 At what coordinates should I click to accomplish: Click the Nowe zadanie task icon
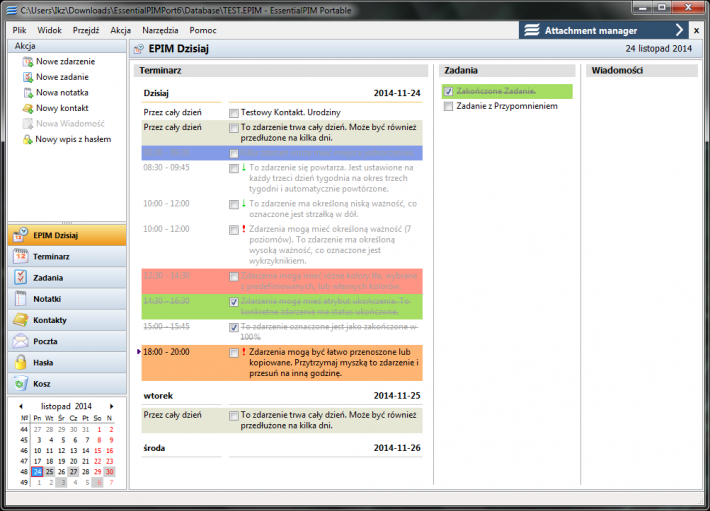coord(28,77)
